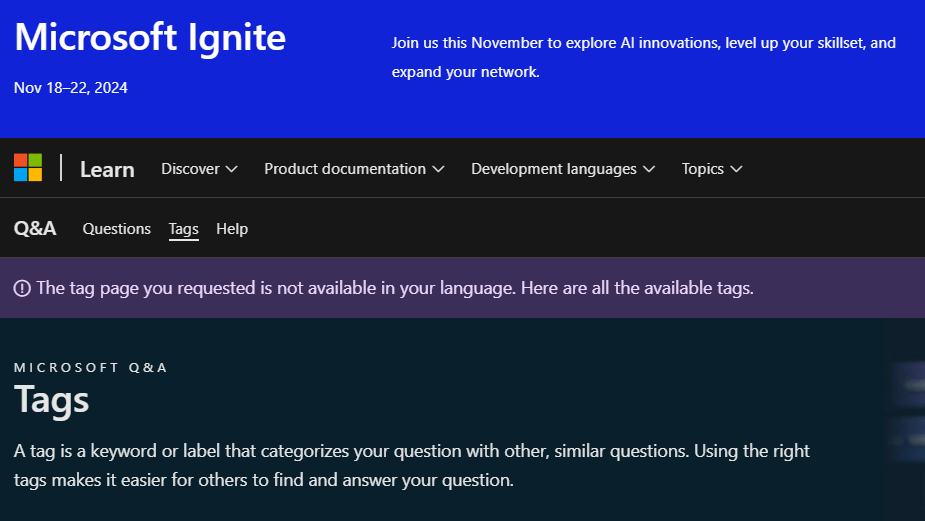925x521 pixels.
Task: Click the info icon in language notice
Action: [x=22, y=289]
